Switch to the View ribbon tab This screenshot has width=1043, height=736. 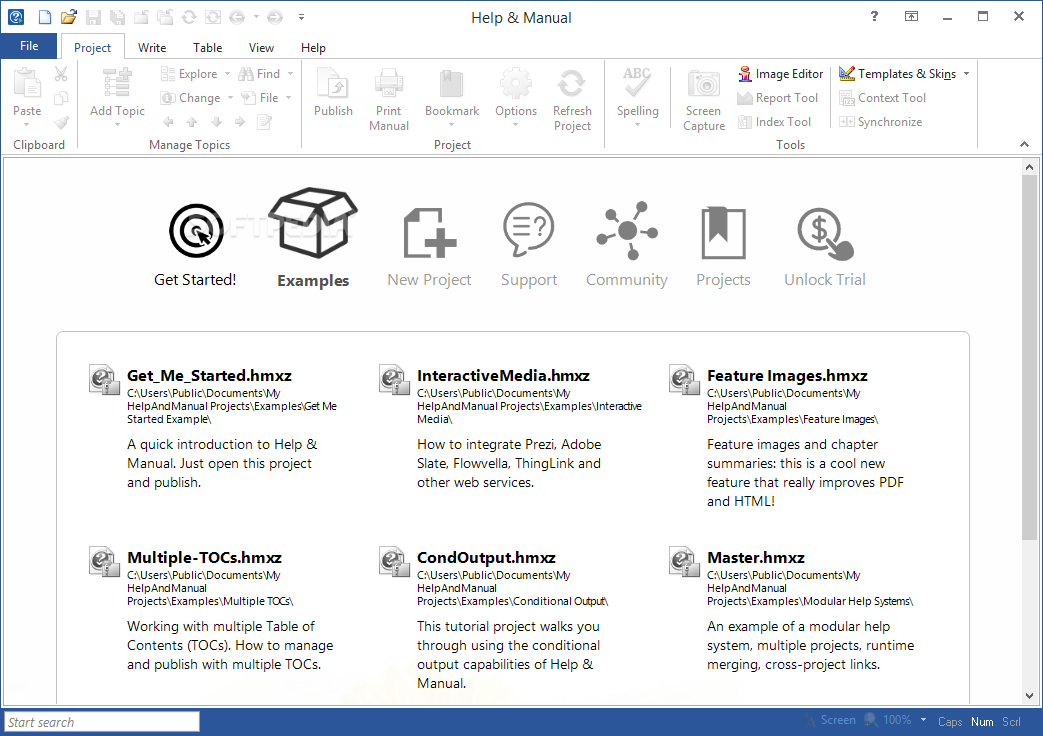point(261,47)
